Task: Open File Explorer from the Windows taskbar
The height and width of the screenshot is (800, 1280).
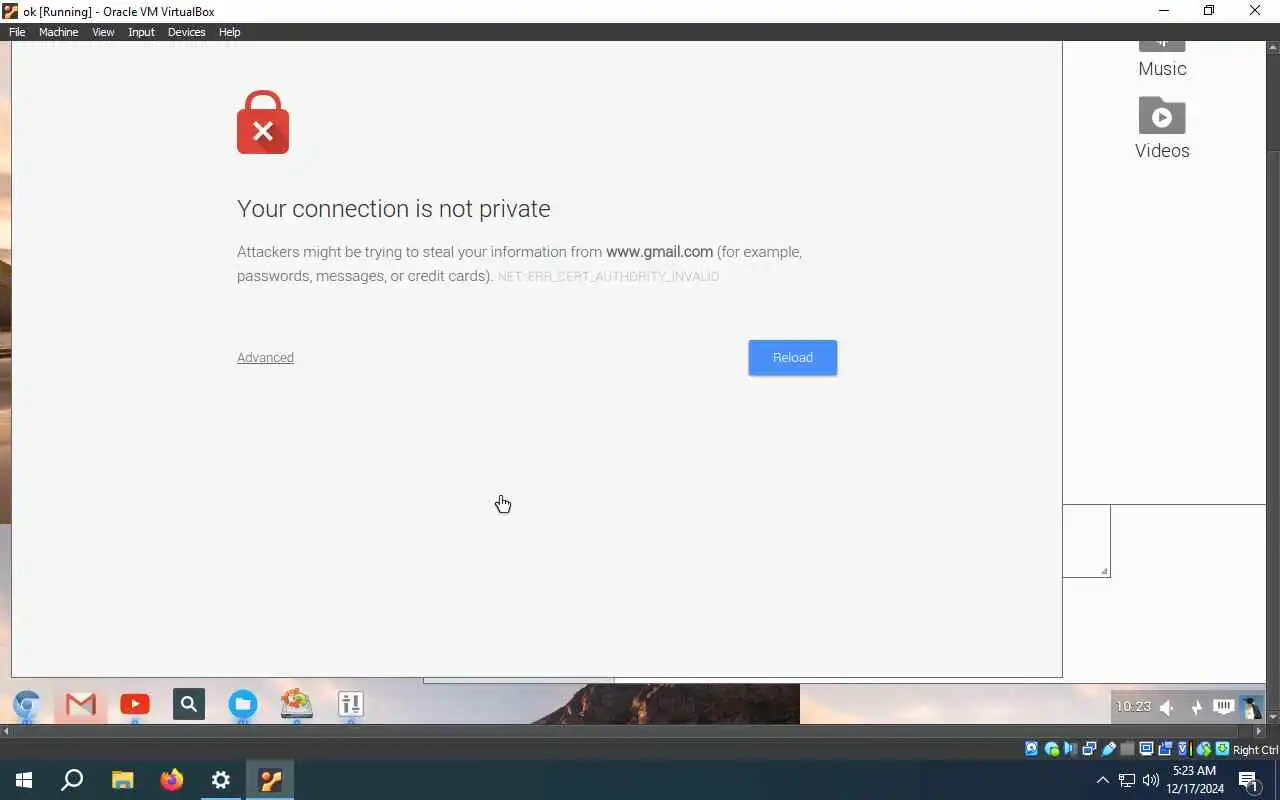Action: coord(122,780)
